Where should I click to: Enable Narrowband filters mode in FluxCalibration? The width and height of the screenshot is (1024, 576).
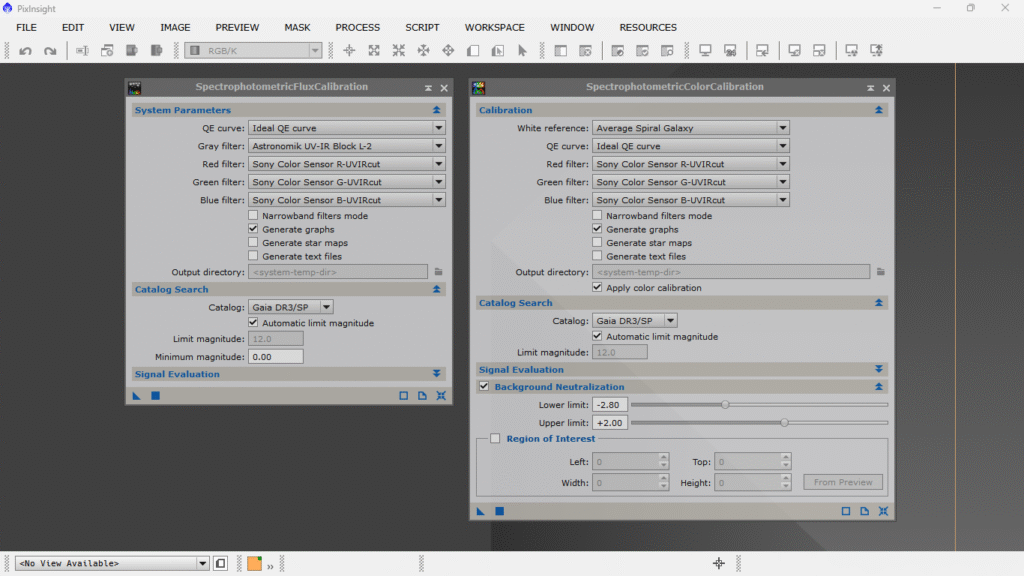coord(253,216)
